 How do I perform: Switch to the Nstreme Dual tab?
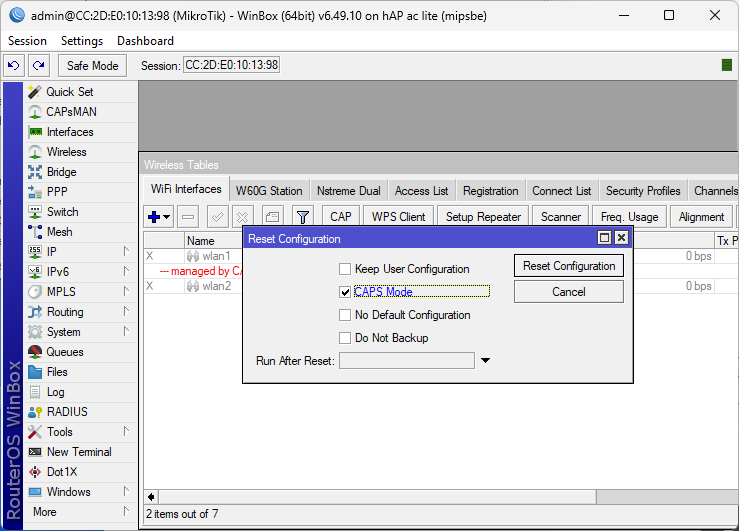pos(348,191)
